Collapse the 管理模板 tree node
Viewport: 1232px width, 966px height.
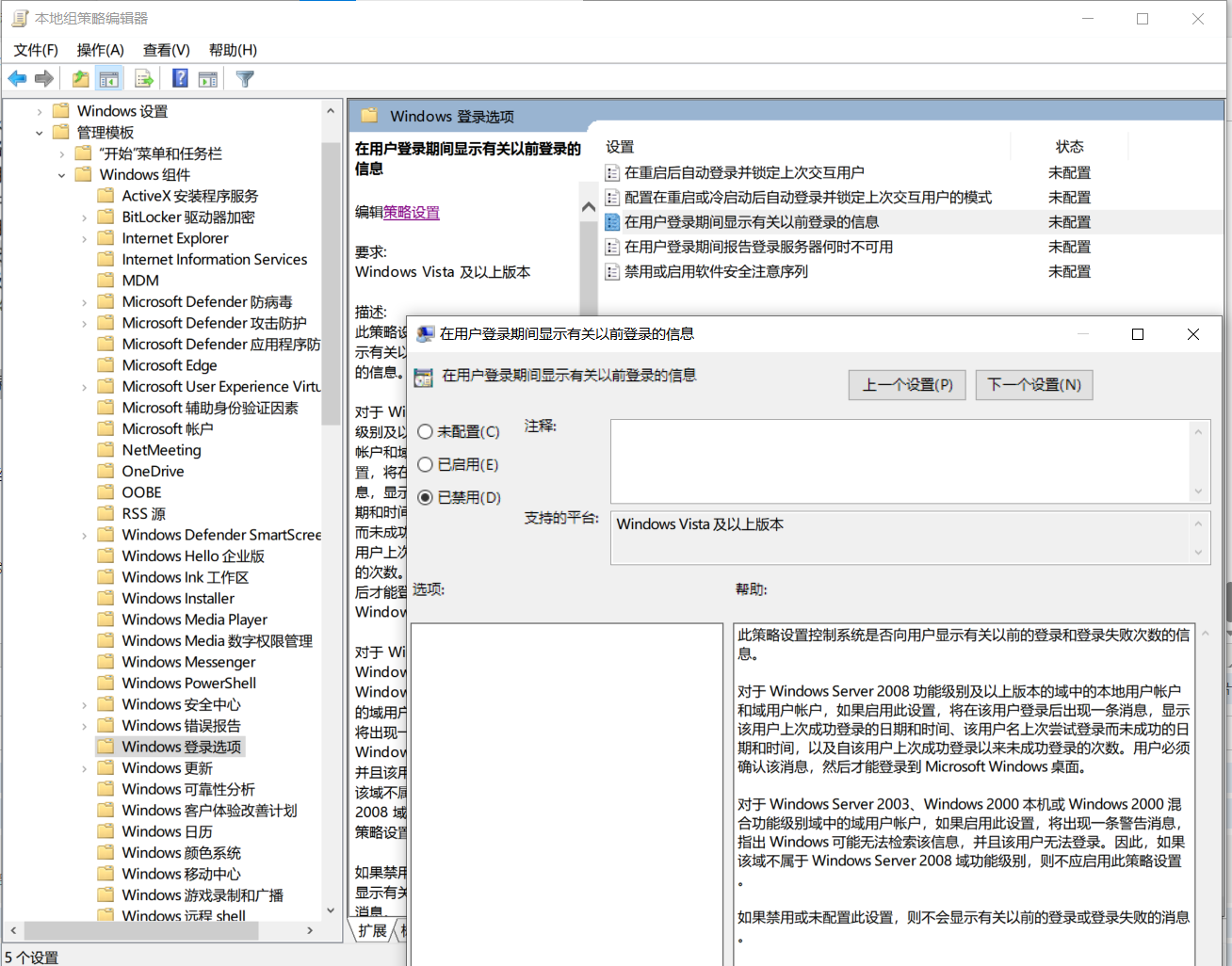click(x=40, y=133)
